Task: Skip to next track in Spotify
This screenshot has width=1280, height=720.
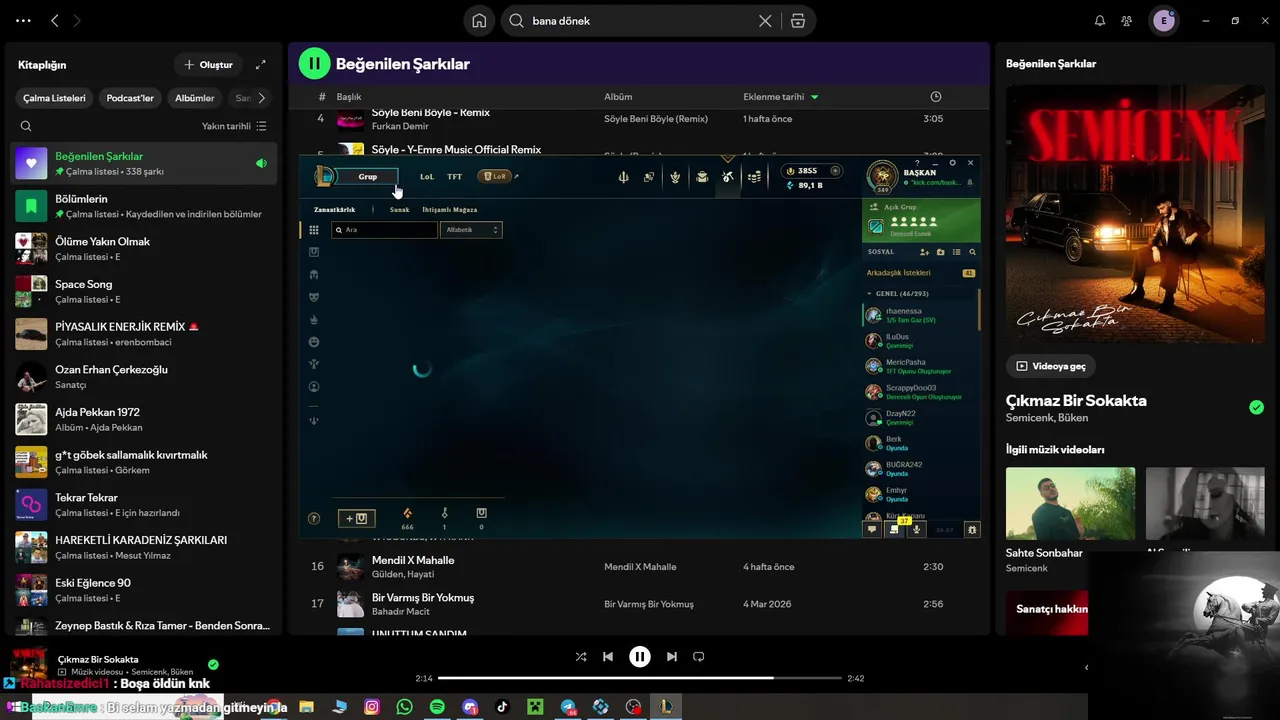Action: 672,657
